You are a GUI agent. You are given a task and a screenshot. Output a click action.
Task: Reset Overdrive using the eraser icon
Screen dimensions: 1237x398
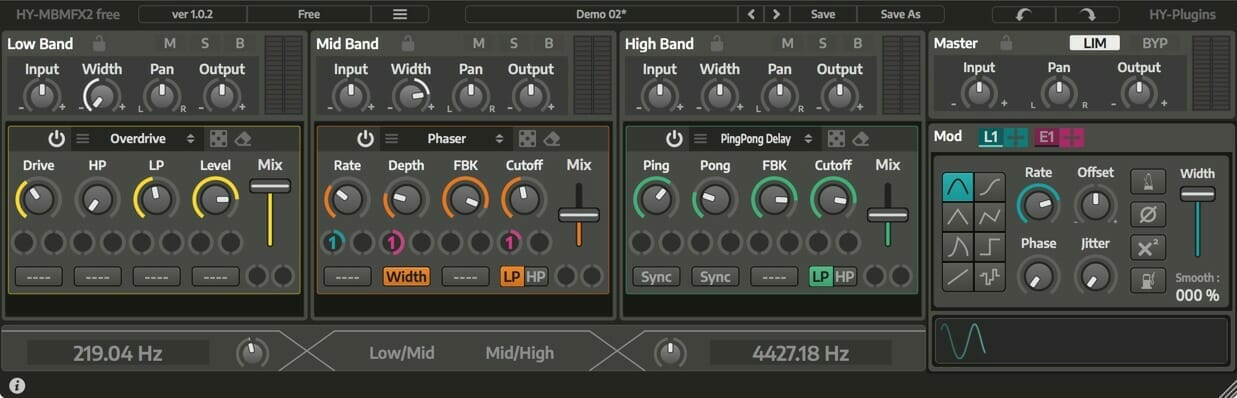click(x=243, y=139)
